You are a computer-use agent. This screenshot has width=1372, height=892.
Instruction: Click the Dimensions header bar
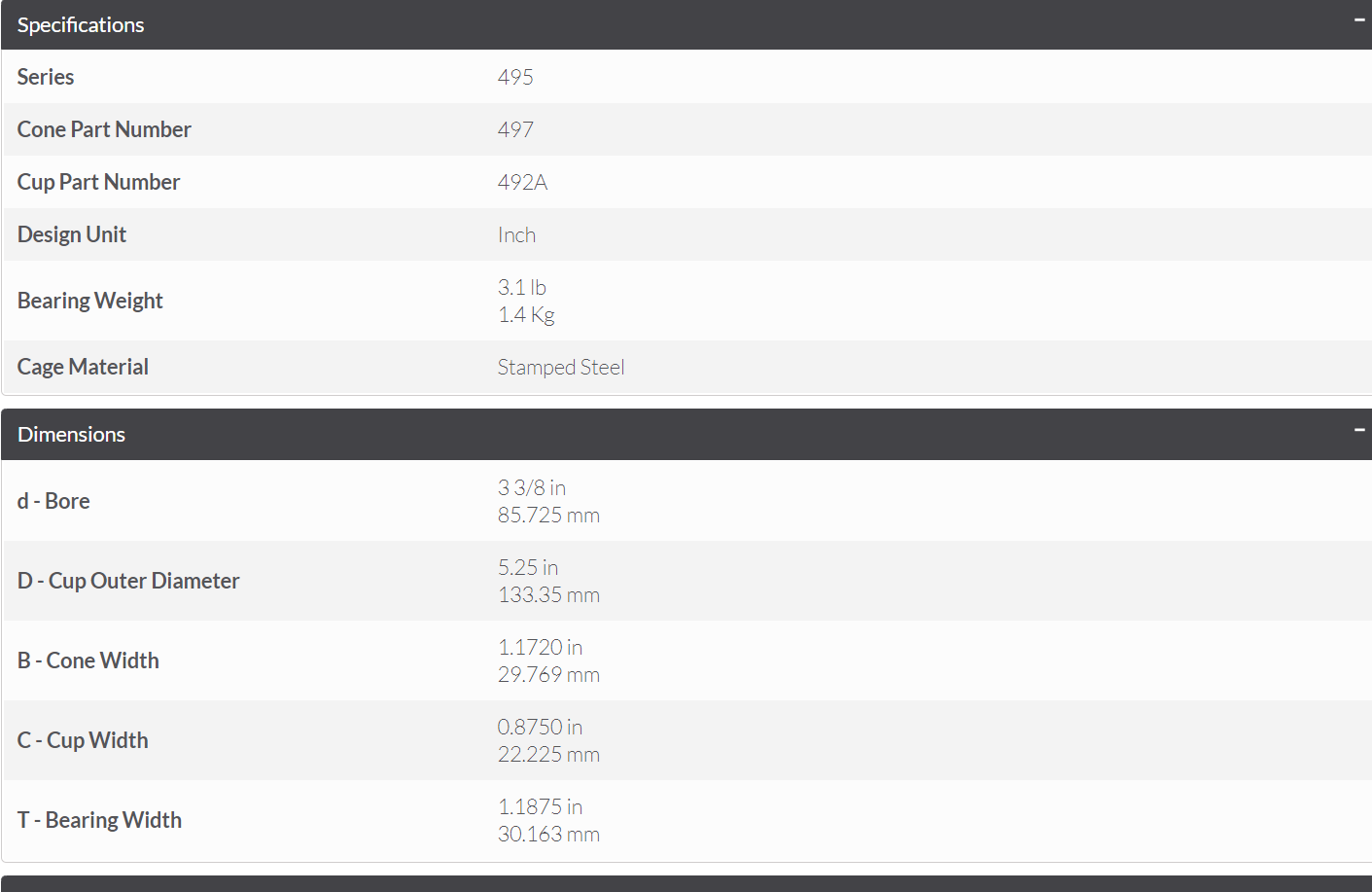pos(686,434)
